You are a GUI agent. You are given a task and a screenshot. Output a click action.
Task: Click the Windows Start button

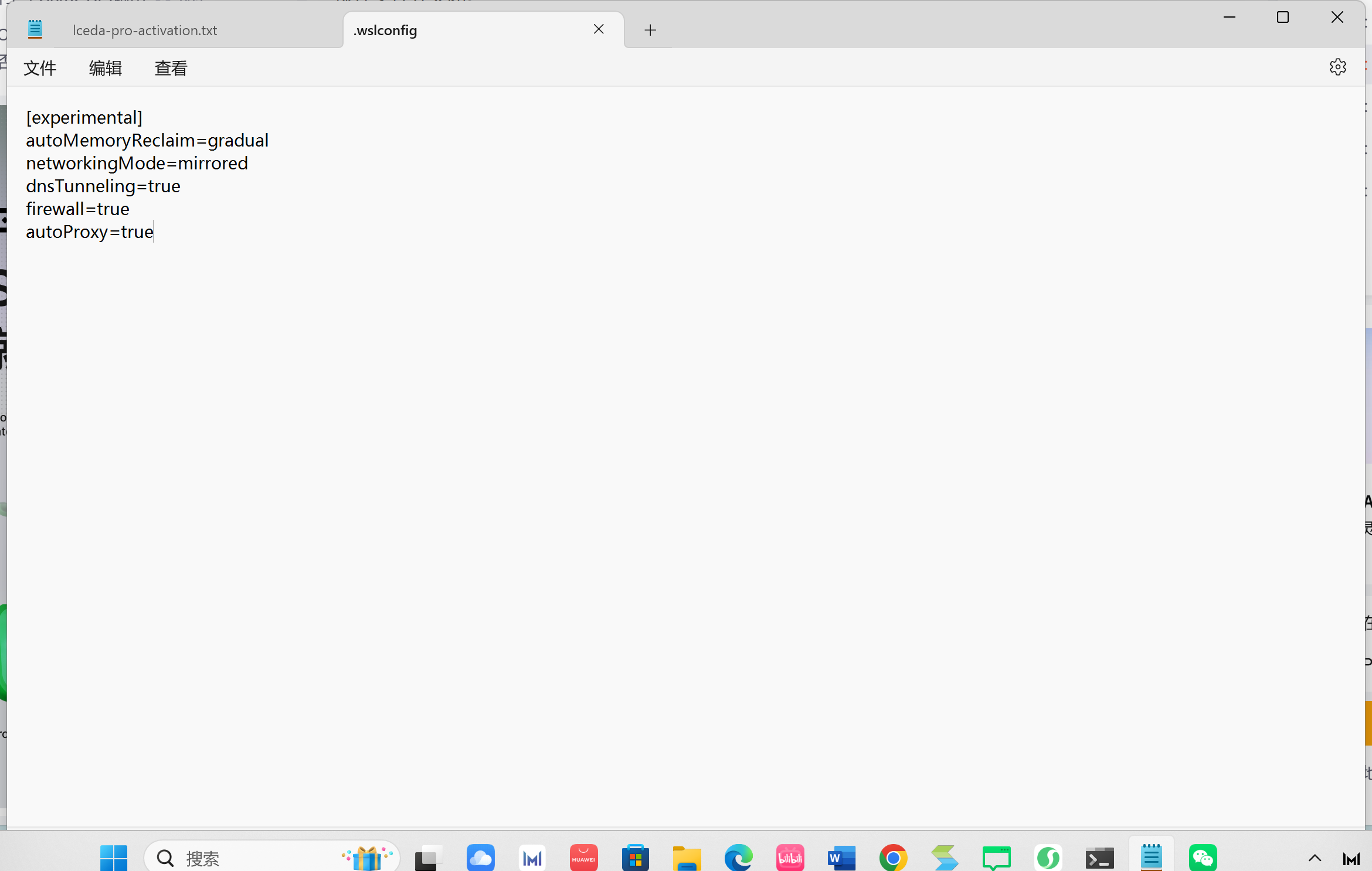tap(113, 858)
